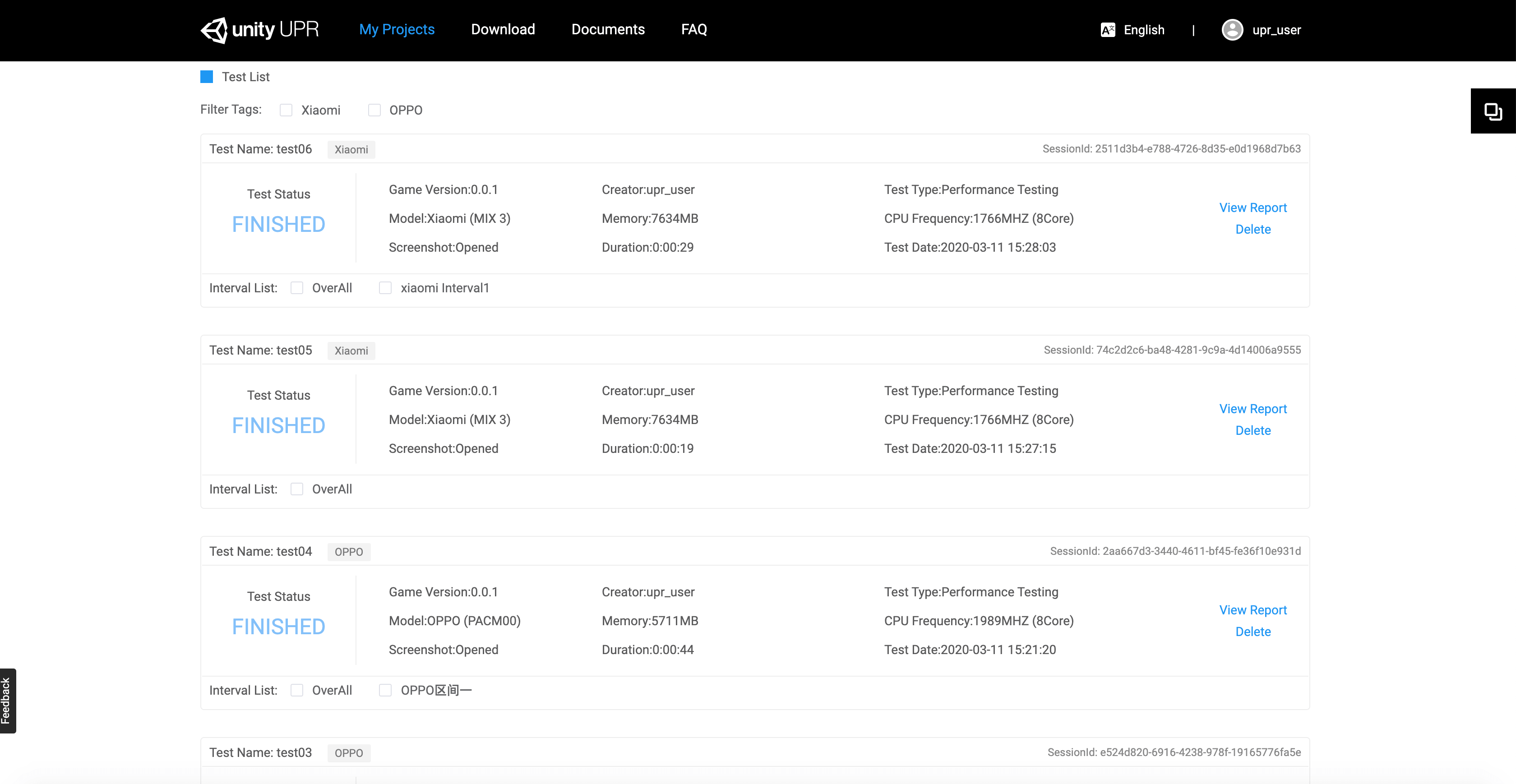Enable the Xiaomi filter tag checkbox
Viewport: 1516px width, 784px height.
286,110
